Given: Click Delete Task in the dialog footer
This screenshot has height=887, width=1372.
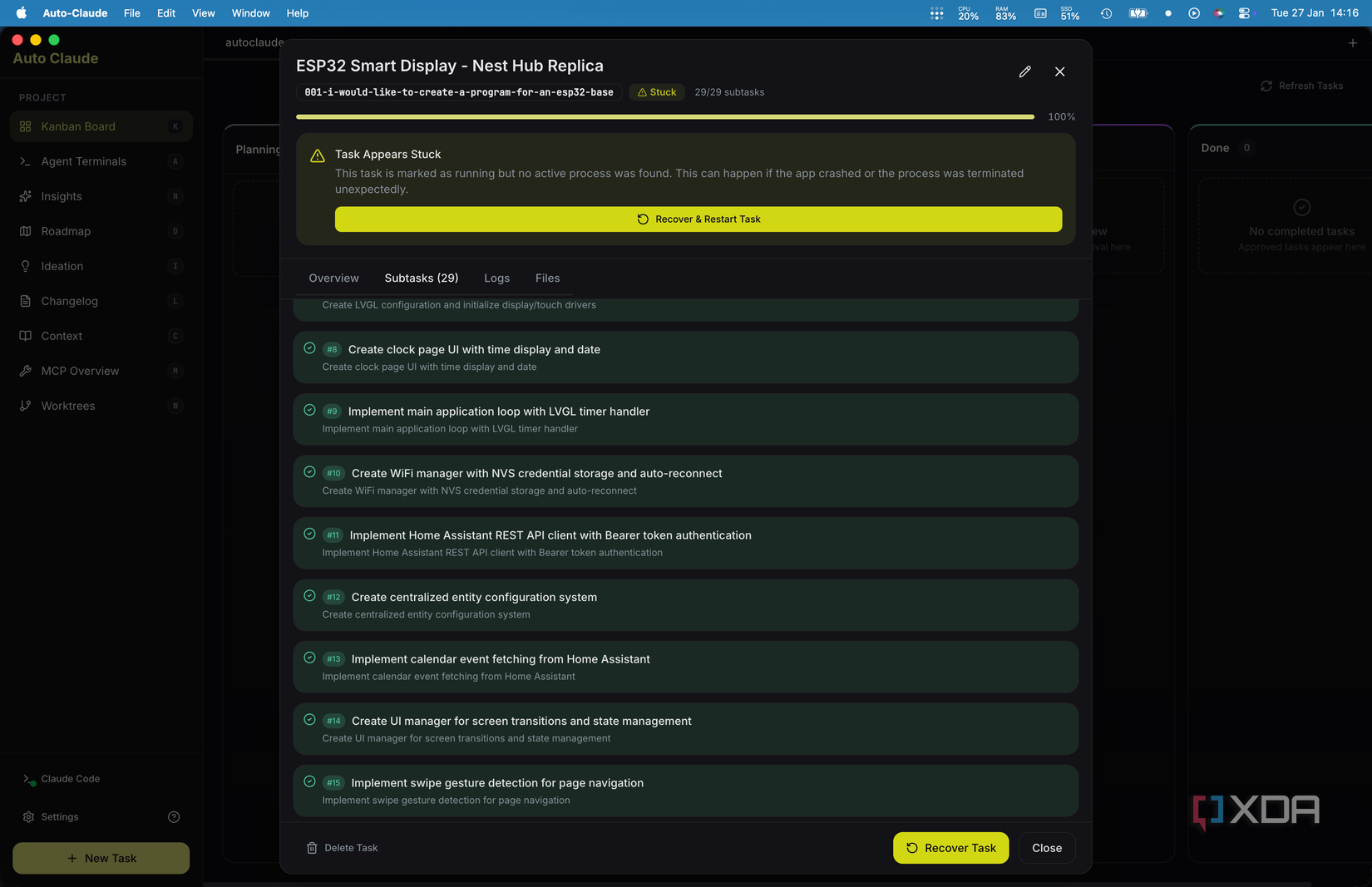Looking at the screenshot, I should 342,848.
